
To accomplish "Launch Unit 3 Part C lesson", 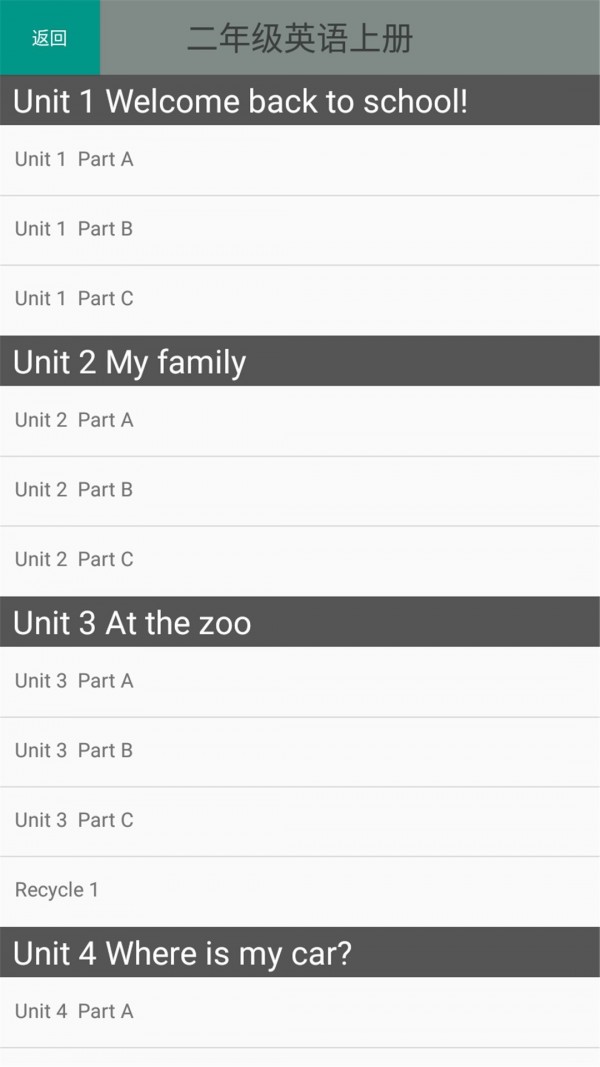I will click(x=74, y=821).
